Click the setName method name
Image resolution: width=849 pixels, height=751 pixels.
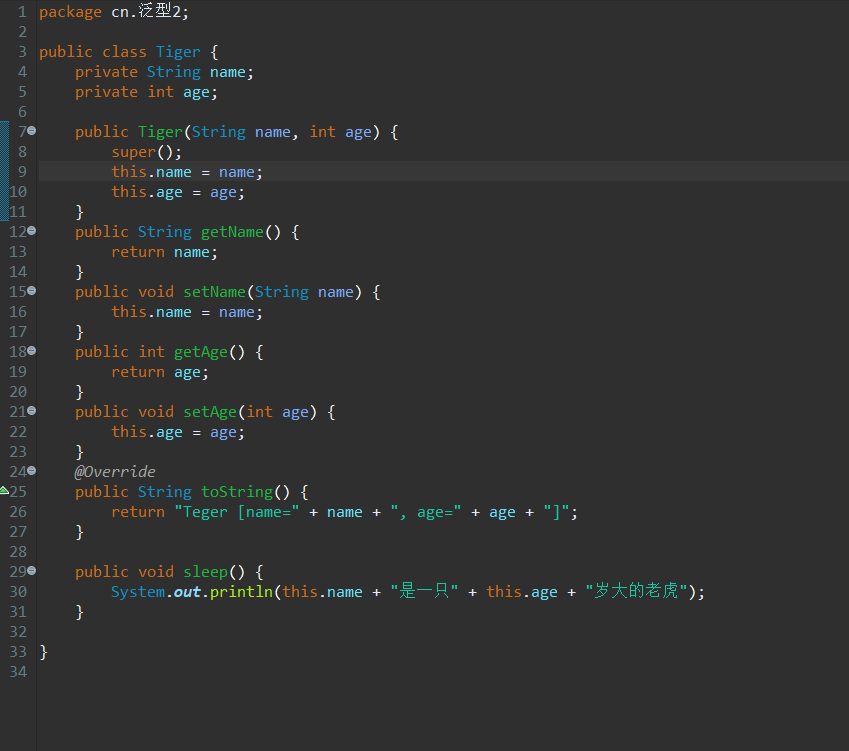tap(214, 292)
